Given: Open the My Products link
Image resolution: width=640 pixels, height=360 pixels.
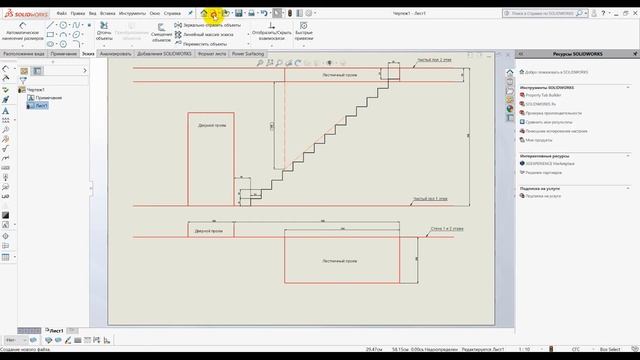Looking at the screenshot, I should click(x=539, y=140).
